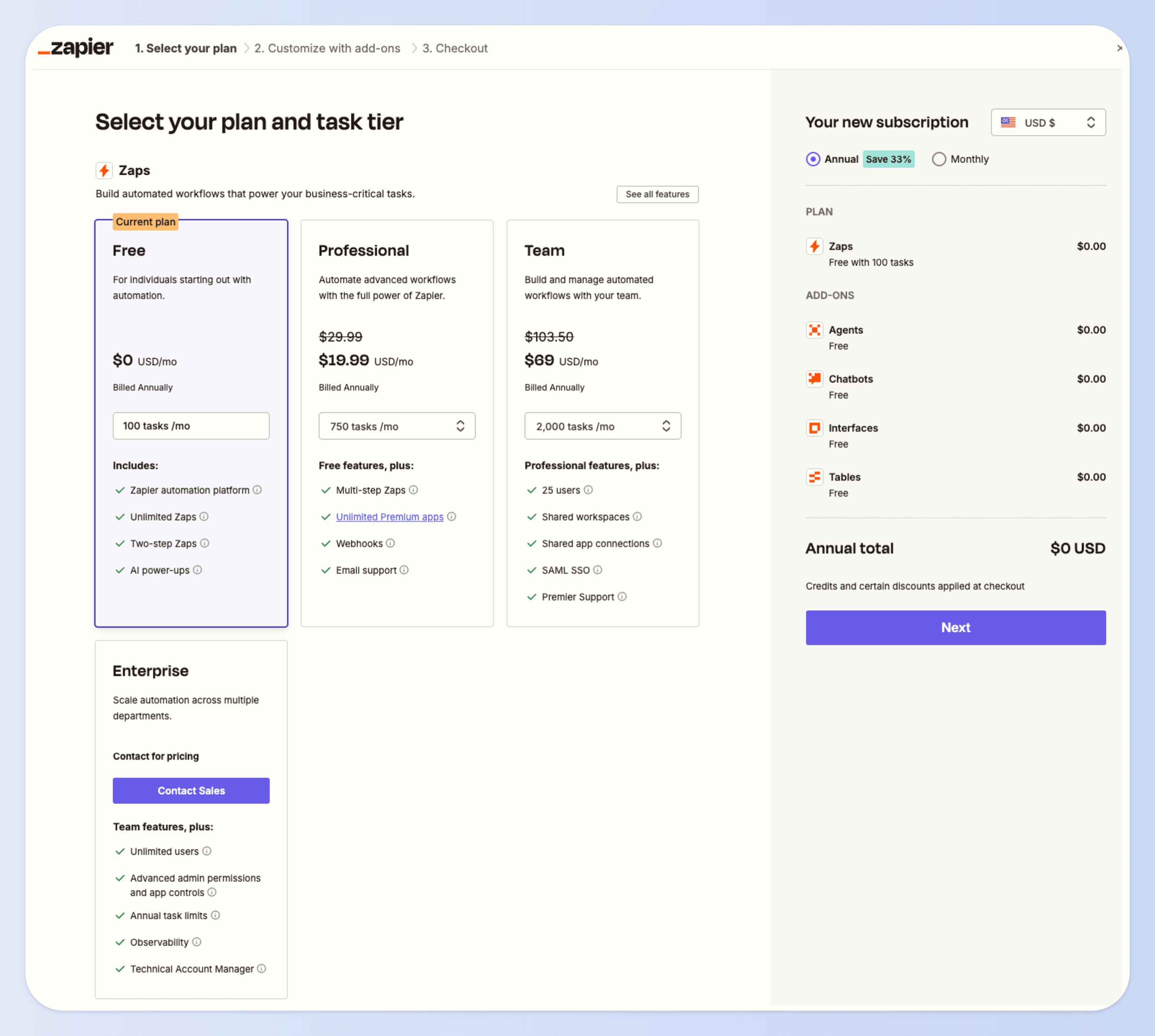The height and width of the screenshot is (1036, 1155).
Task: Click the $69 Team price
Action: pyautogui.click(x=539, y=360)
